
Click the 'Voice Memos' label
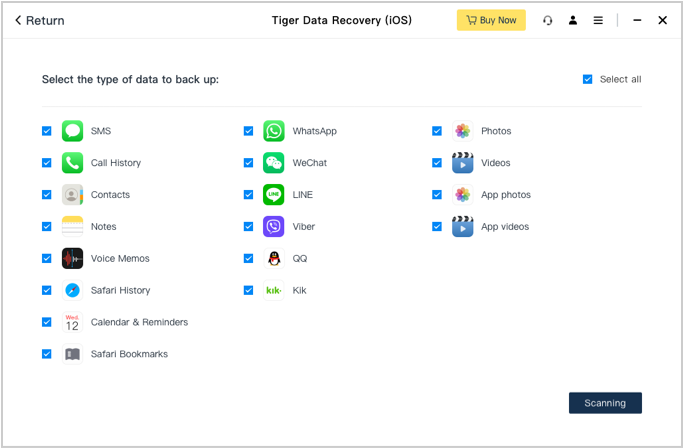(x=120, y=258)
